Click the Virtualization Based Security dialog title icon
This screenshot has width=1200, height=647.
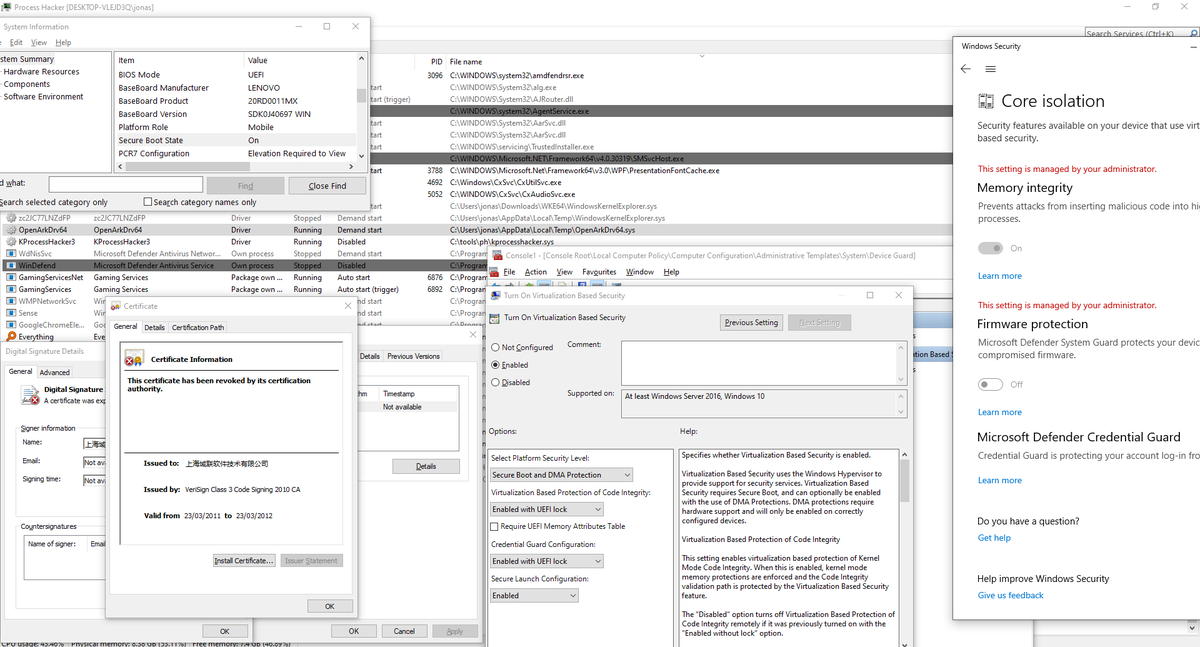point(496,296)
